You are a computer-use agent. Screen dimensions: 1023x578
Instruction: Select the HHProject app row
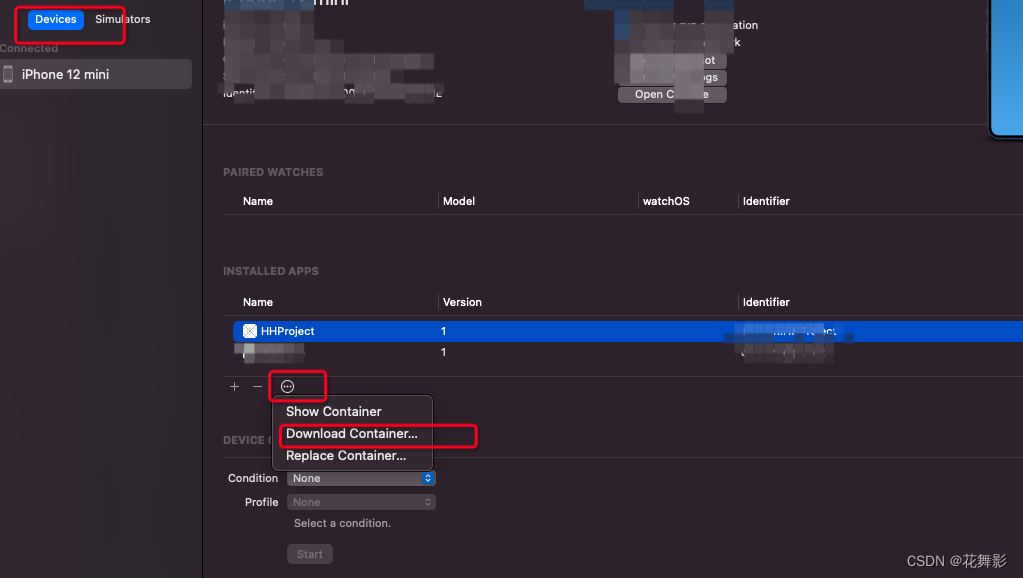coord(628,331)
